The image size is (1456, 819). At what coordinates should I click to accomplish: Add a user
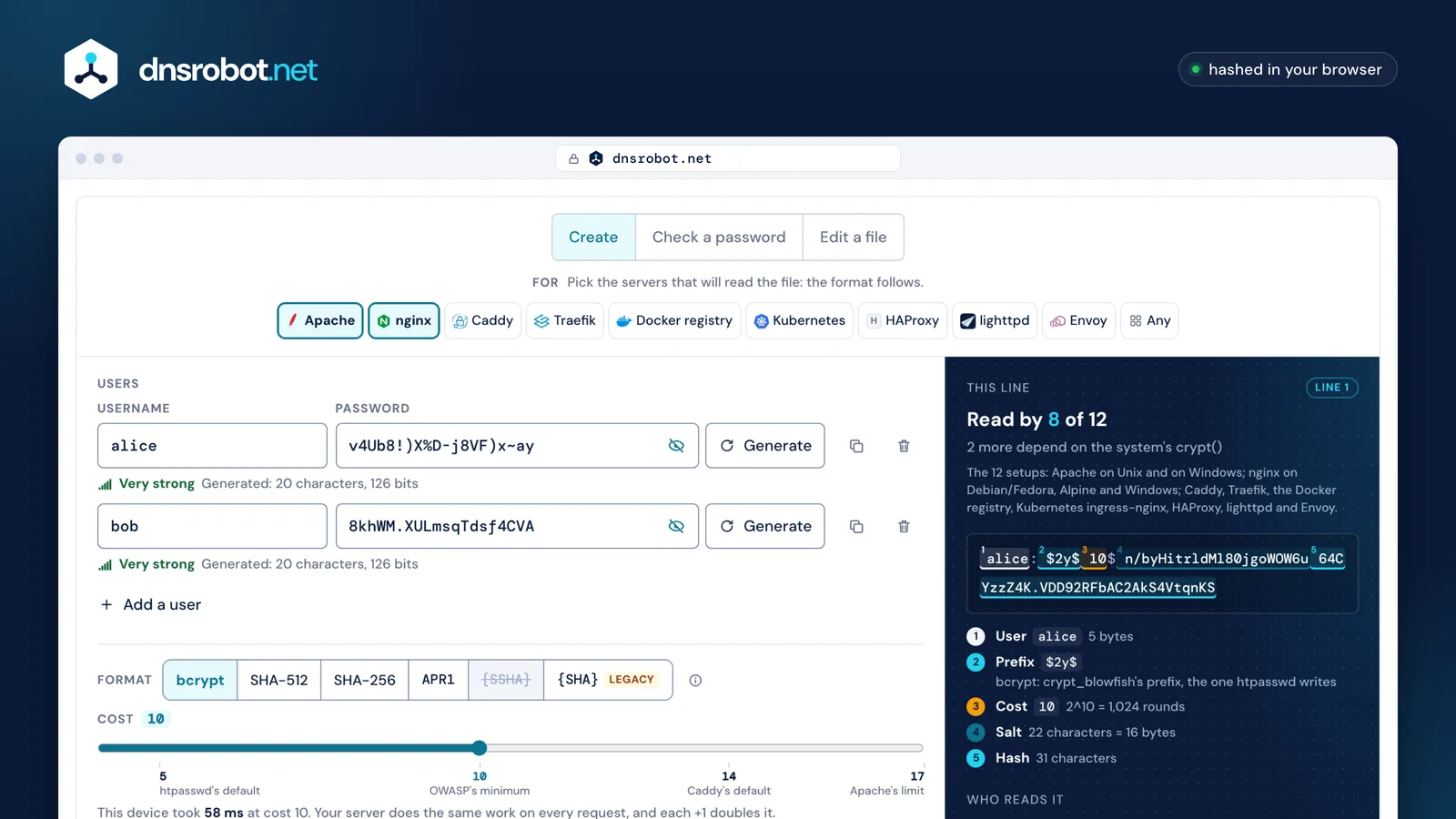151,604
